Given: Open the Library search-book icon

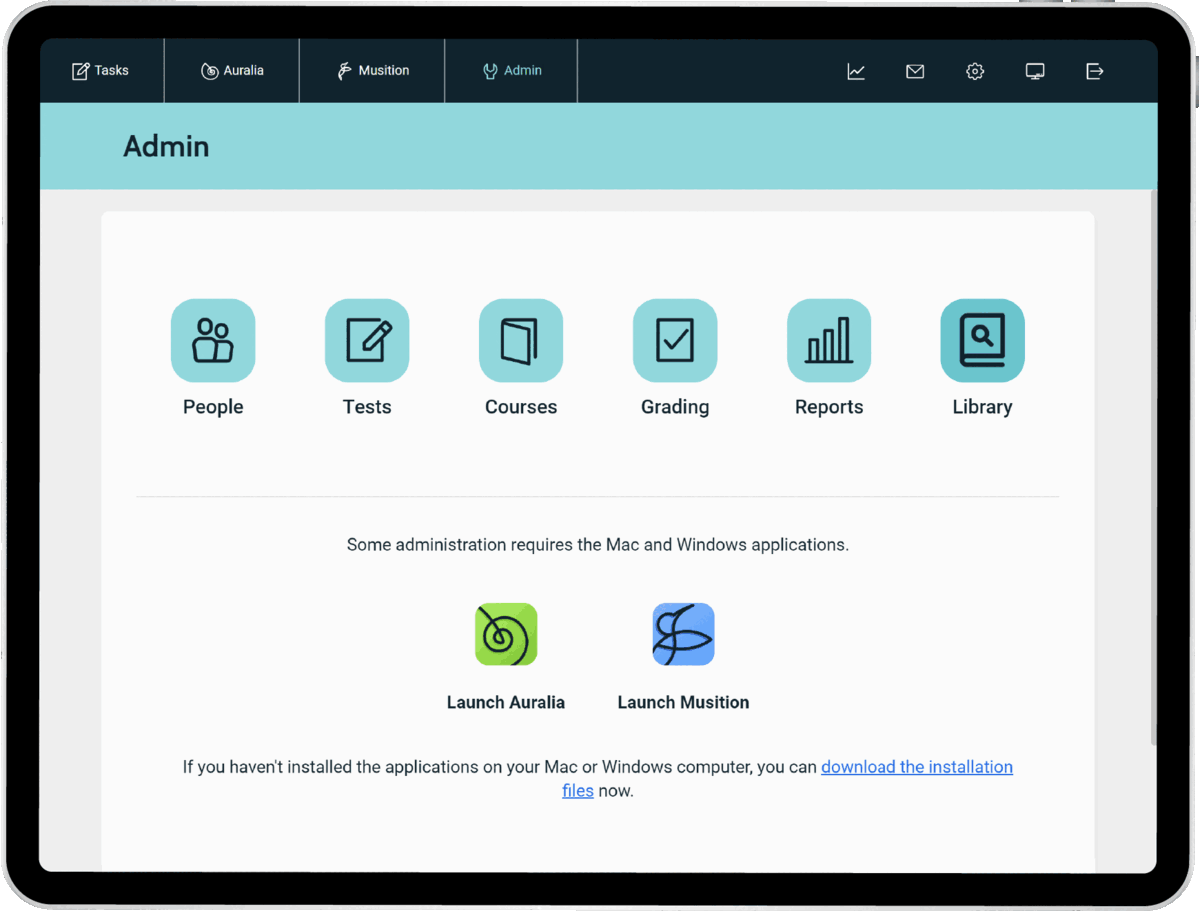Looking at the screenshot, I should tap(982, 341).
